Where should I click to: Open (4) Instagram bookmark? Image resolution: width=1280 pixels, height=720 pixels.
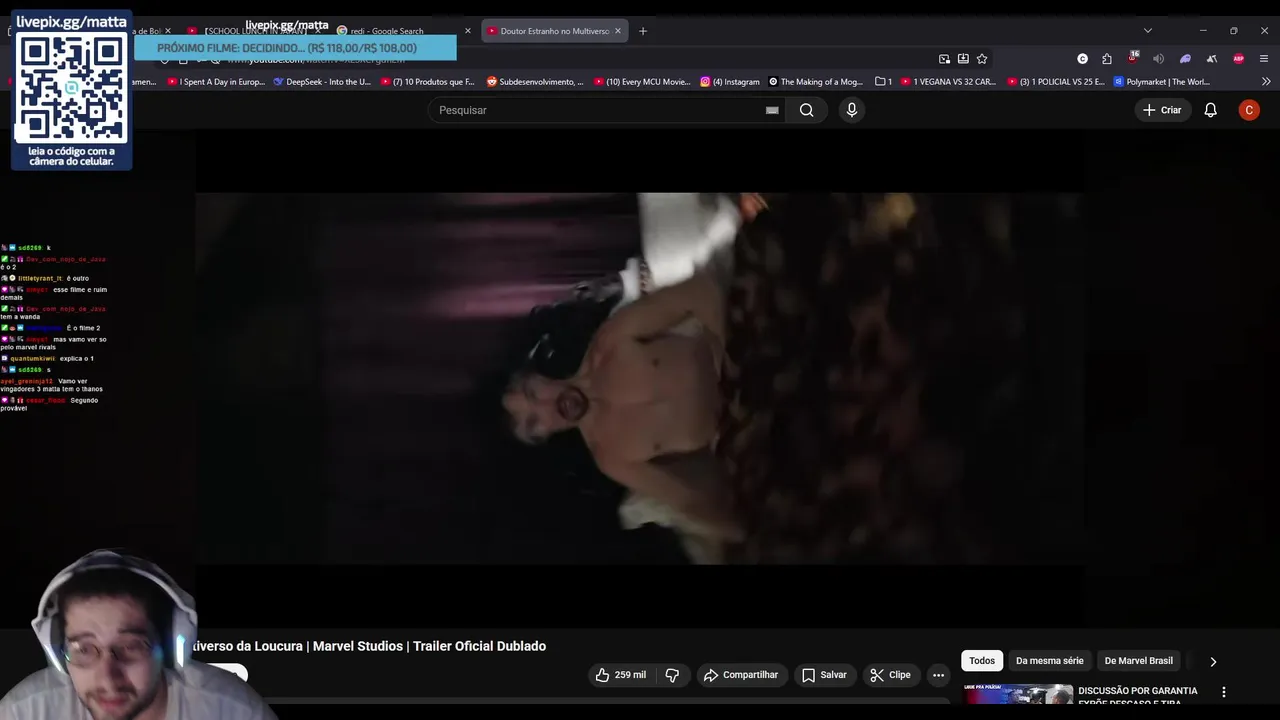(x=730, y=82)
